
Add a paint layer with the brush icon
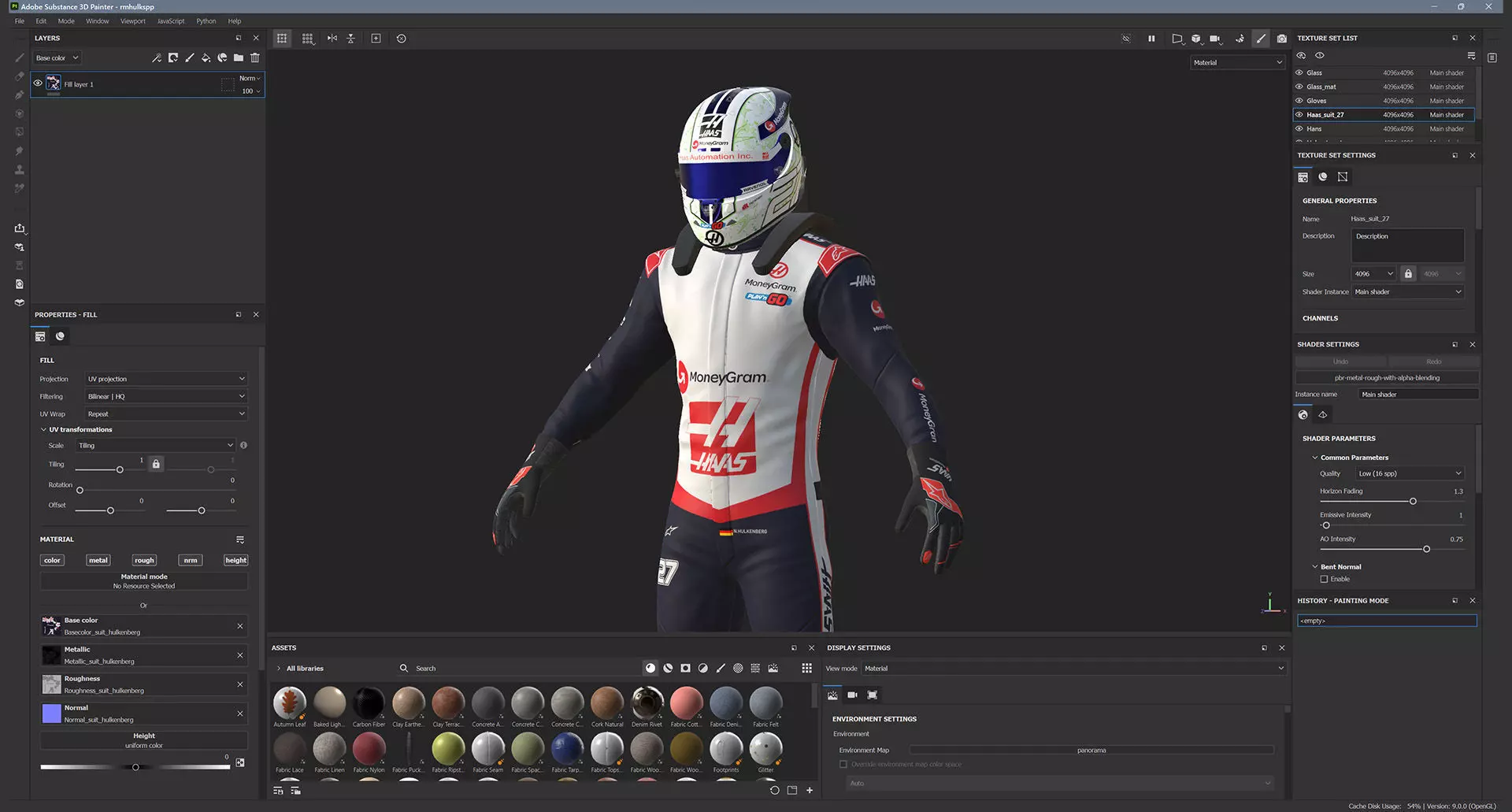(189, 57)
